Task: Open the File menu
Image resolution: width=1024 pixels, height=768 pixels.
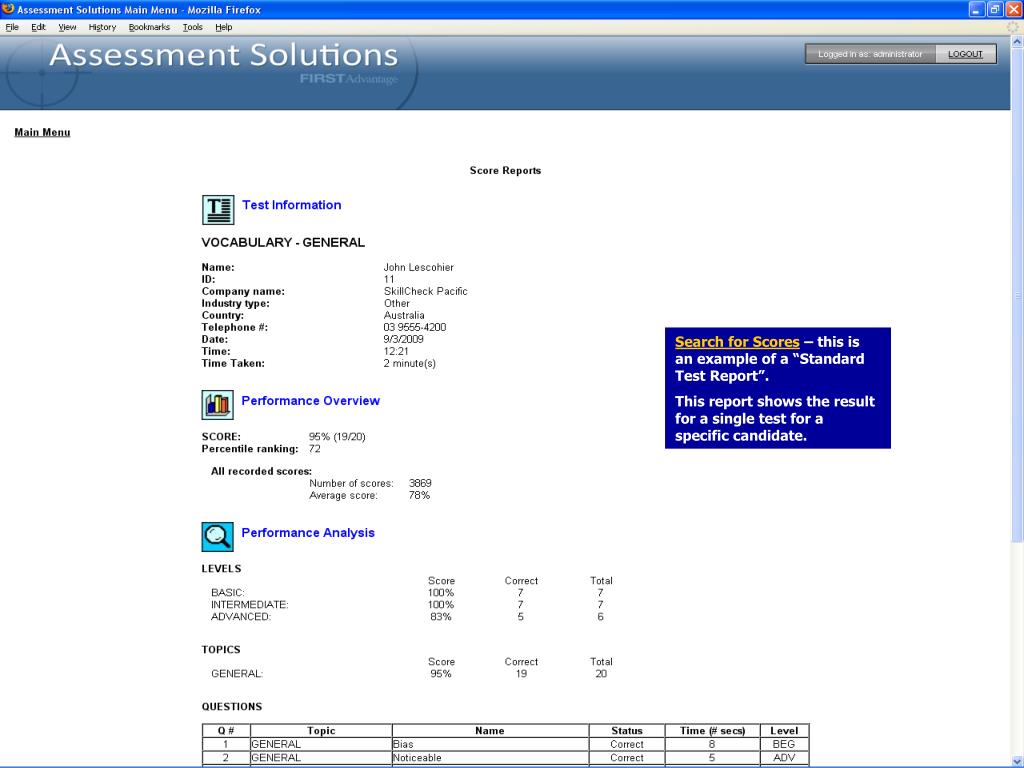Action: pyautogui.click(x=12, y=27)
